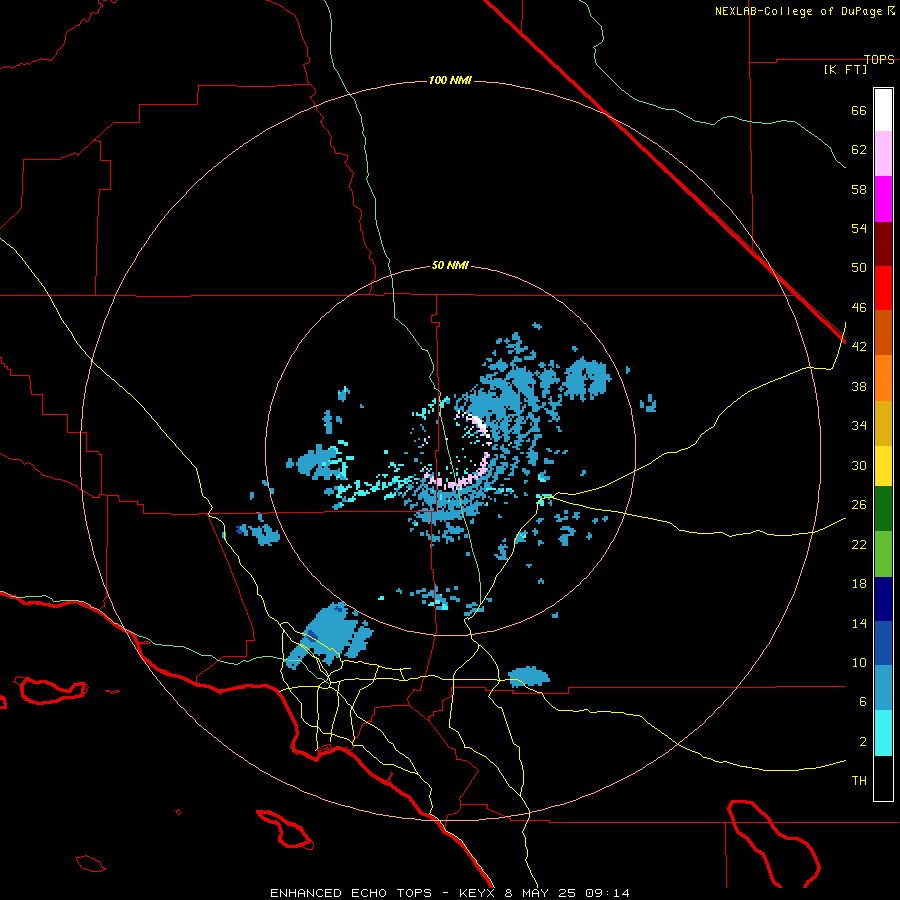900x900 pixels.
Task: Click the light green 22 kft legend swatch
Action: (883, 553)
